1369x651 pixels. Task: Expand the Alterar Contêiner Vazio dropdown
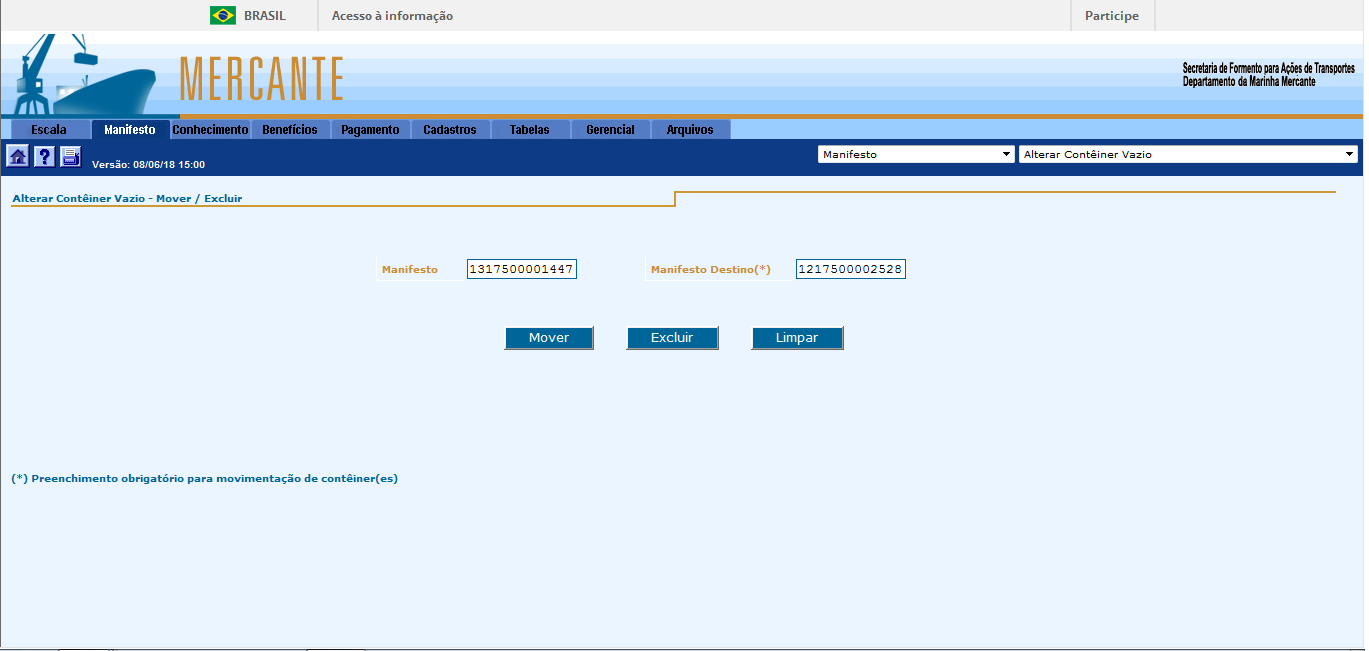coord(1188,155)
